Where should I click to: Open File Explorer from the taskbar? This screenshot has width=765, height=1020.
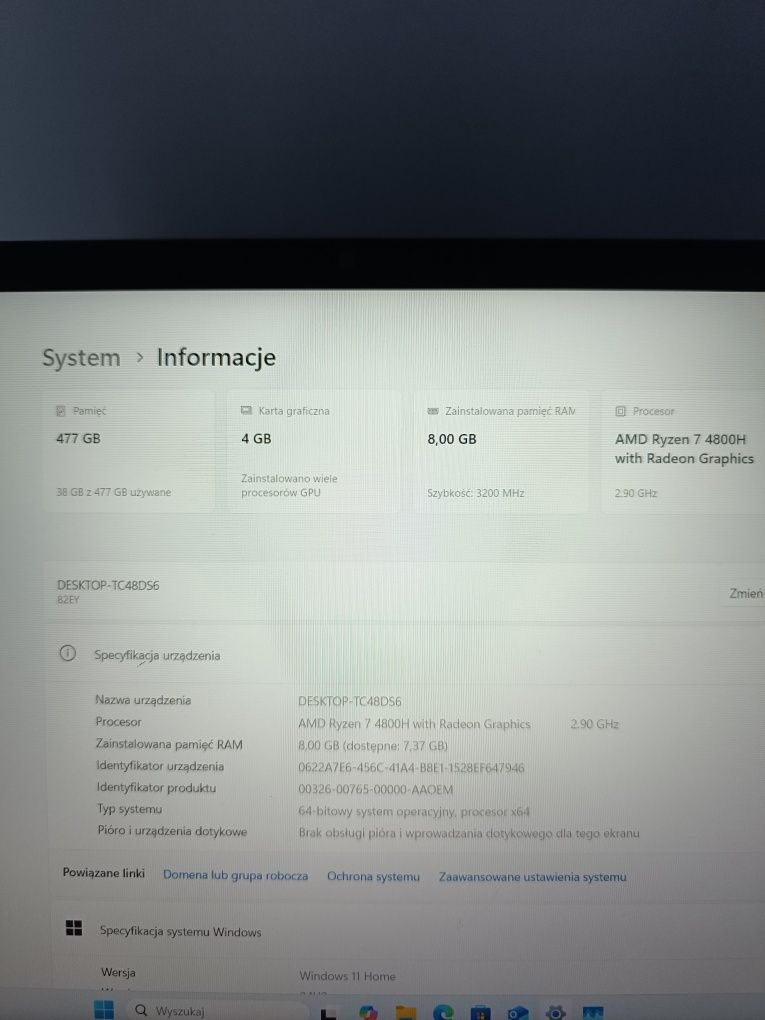405,1012
